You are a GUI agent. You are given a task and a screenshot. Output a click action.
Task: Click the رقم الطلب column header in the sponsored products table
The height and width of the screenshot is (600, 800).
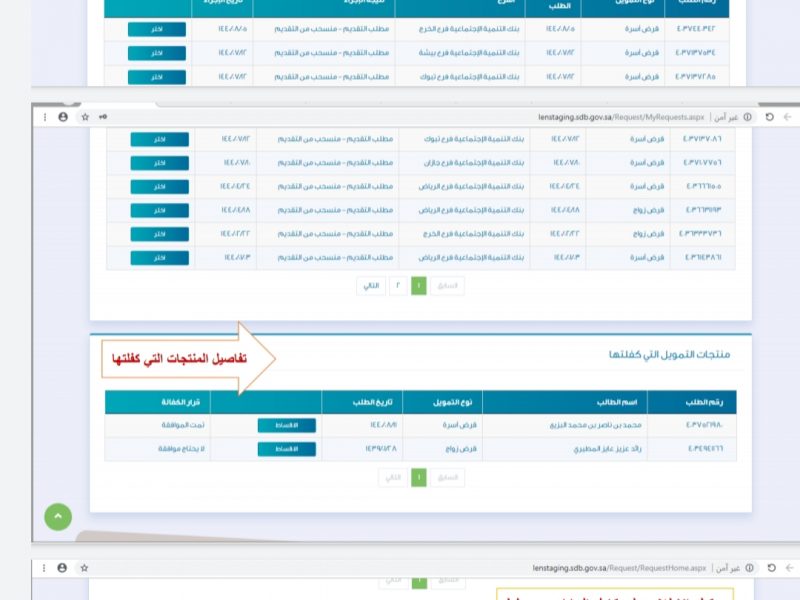(x=692, y=402)
